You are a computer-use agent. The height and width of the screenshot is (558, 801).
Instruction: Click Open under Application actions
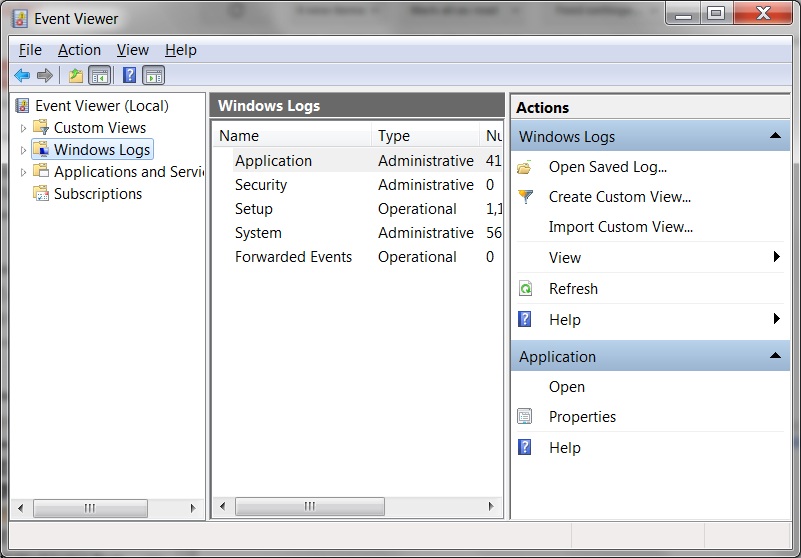point(567,387)
